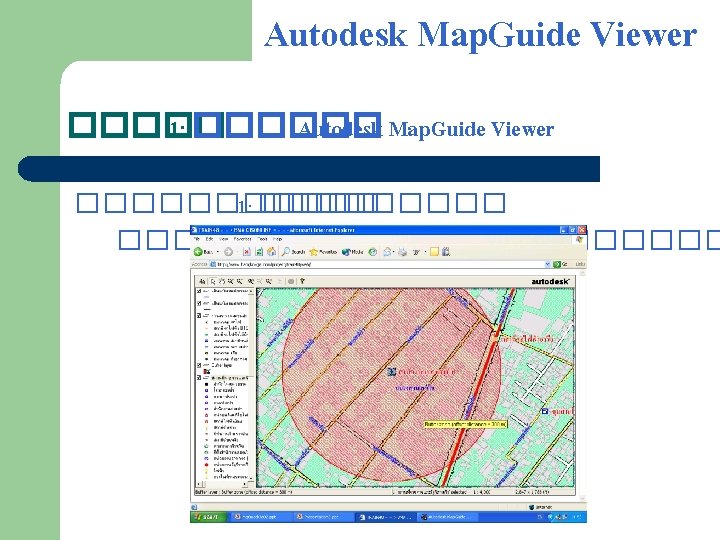The image size is (720, 540).
Task: Click the IE Back button
Action: coord(202,252)
